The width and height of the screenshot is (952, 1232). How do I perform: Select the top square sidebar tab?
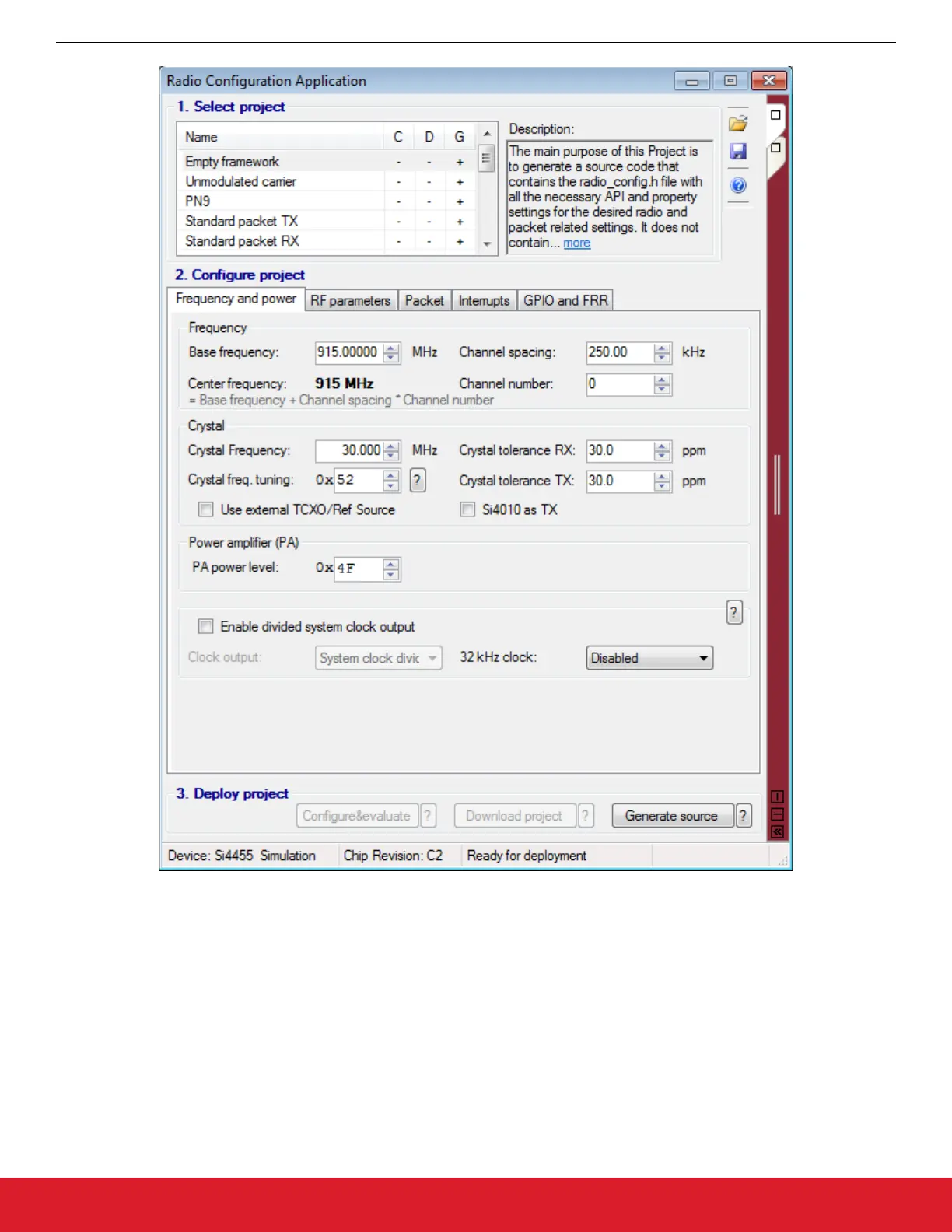click(775, 115)
